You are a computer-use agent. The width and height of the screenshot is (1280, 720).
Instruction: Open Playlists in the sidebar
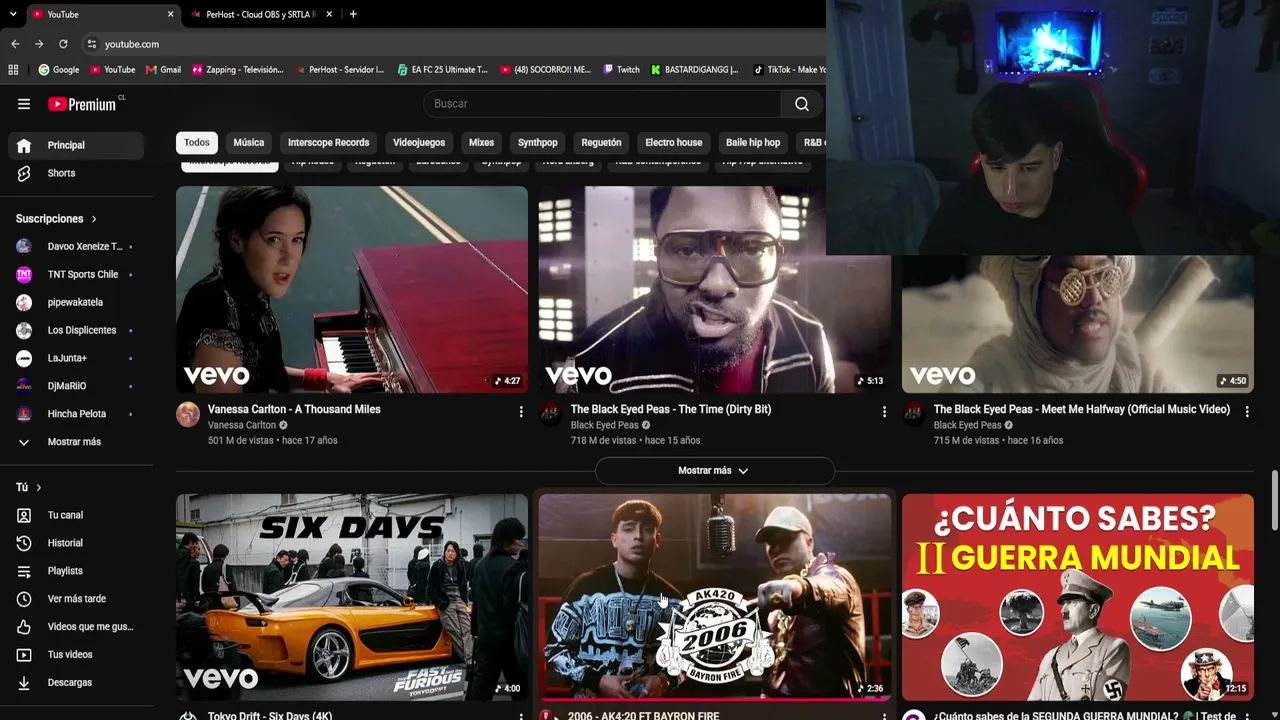(x=76, y=571)
